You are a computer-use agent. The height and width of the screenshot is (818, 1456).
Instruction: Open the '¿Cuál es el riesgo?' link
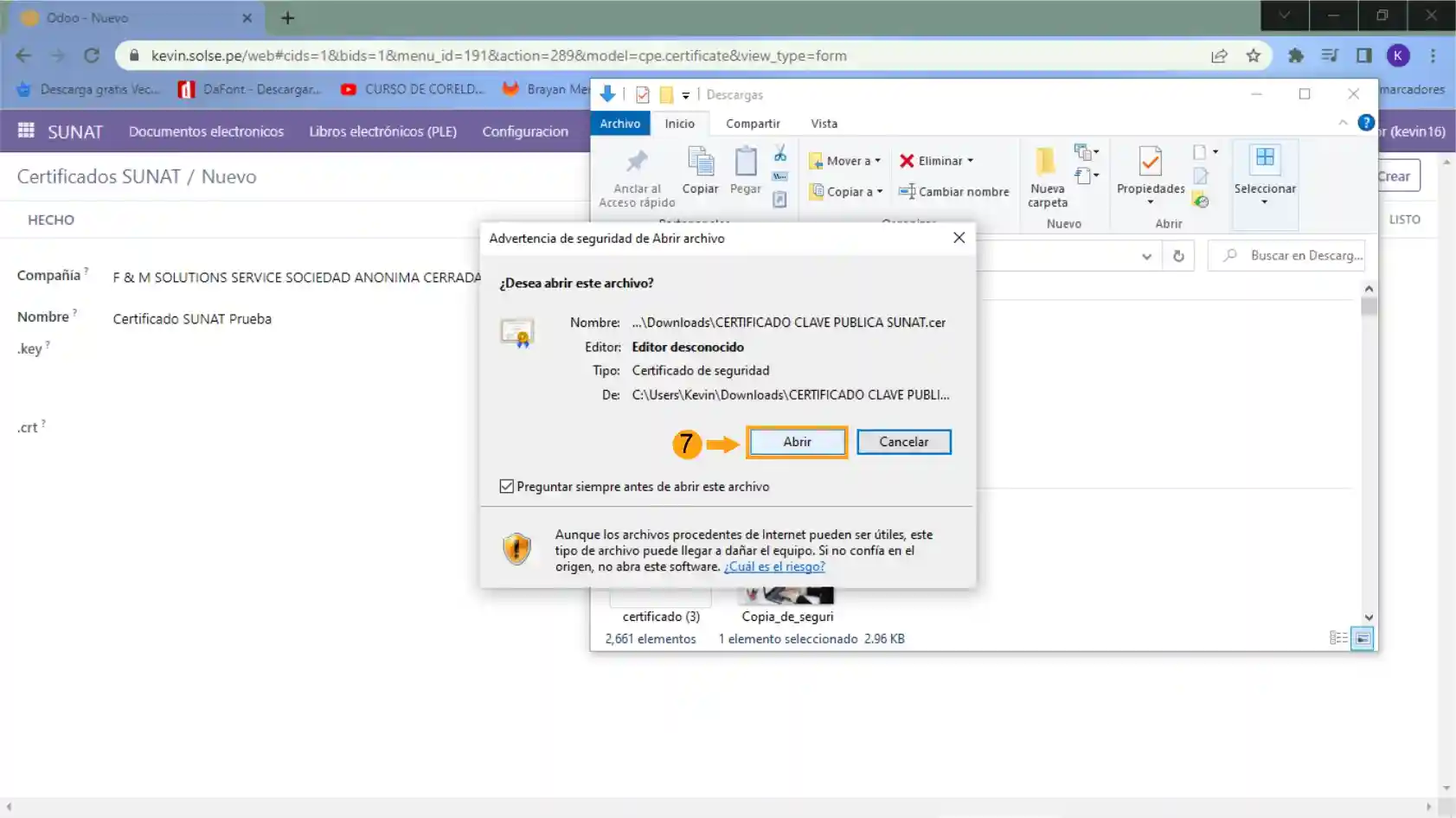pyautogui.click(x=774, y=566)
